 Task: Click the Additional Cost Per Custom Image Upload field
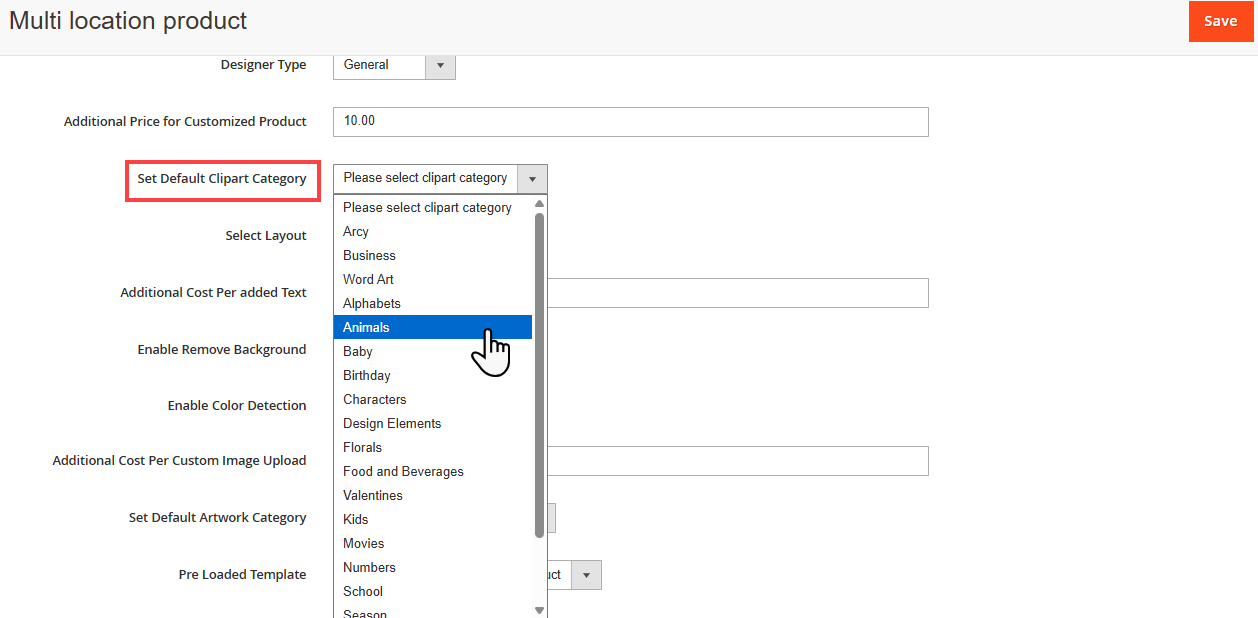(738, 461)
